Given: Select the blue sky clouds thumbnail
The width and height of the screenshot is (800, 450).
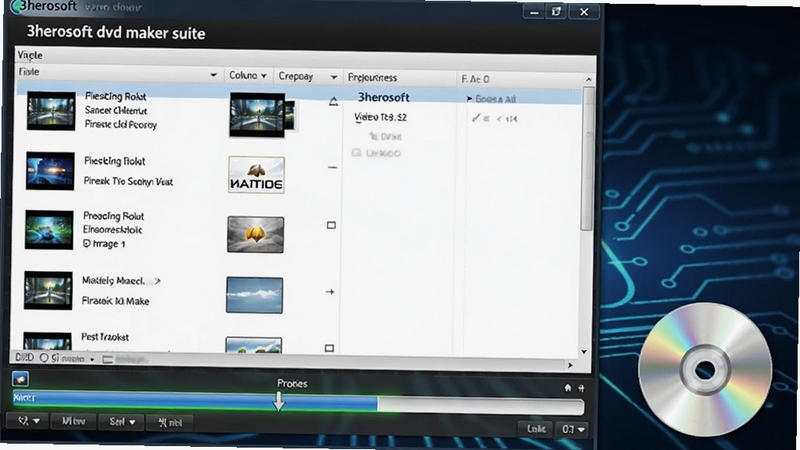Looking at the screenshot, I should [254, 295].
